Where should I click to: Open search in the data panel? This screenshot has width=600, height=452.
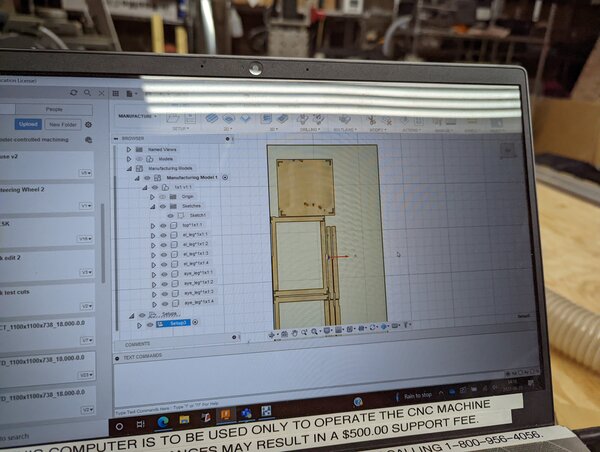(x=88, y=93)
